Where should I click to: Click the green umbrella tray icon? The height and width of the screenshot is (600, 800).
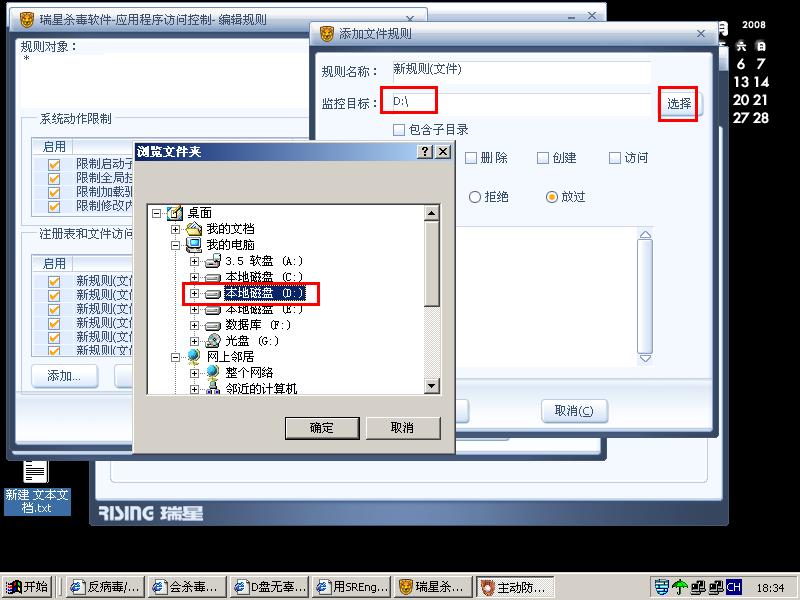[x=680, y=587]
